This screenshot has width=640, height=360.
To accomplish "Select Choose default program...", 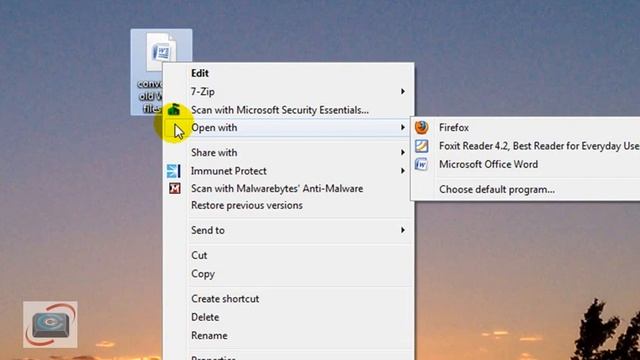I will pos(526,189).
